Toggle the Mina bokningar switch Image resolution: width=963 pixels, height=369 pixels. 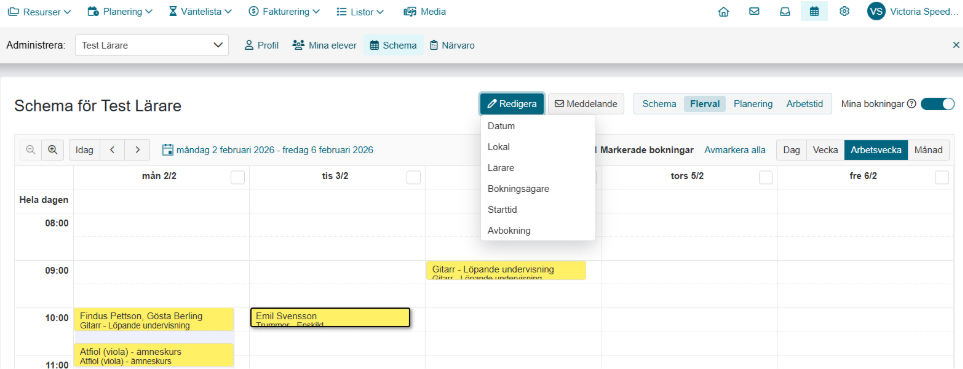tap(938, 104)
